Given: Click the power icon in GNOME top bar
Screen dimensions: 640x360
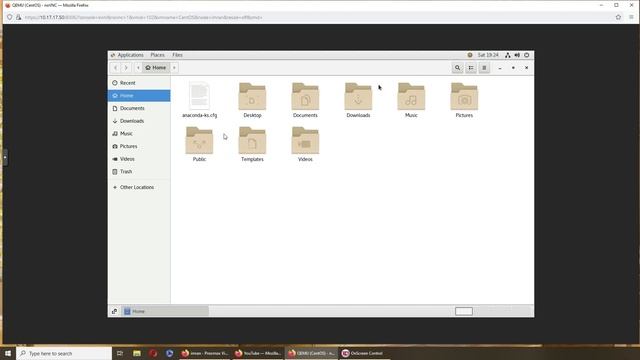Looking at the screenshot, I should [527, 55].
